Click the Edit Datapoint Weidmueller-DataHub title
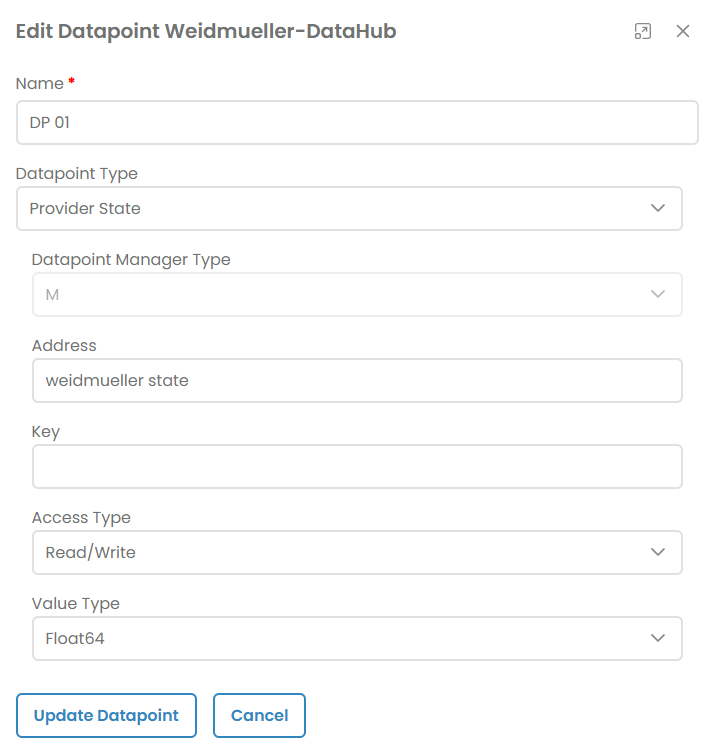712x753 pixels. [206, 32]
